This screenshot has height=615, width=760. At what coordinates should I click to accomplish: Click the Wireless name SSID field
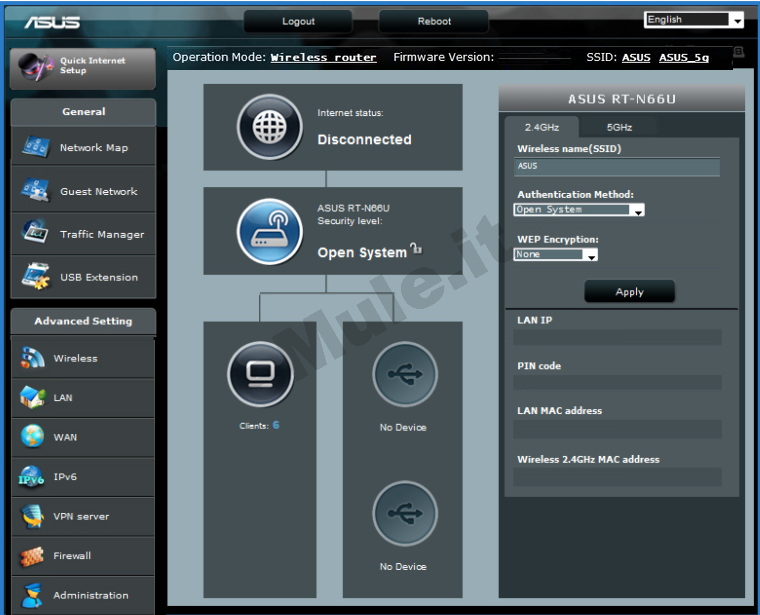coord(617,166)
